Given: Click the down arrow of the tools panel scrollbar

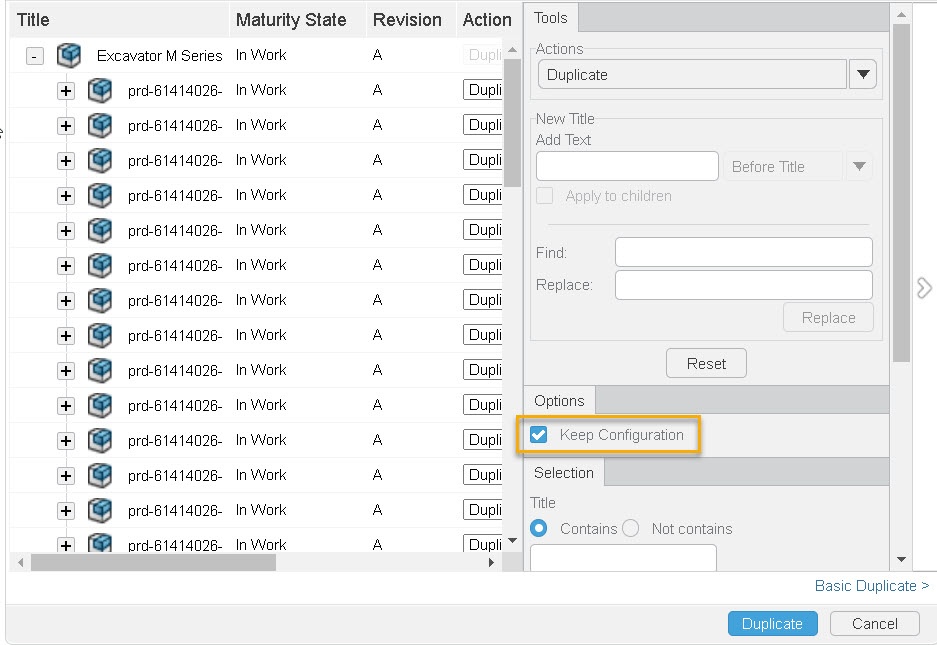Looking at the screenshot, I should tap(901, 560).
